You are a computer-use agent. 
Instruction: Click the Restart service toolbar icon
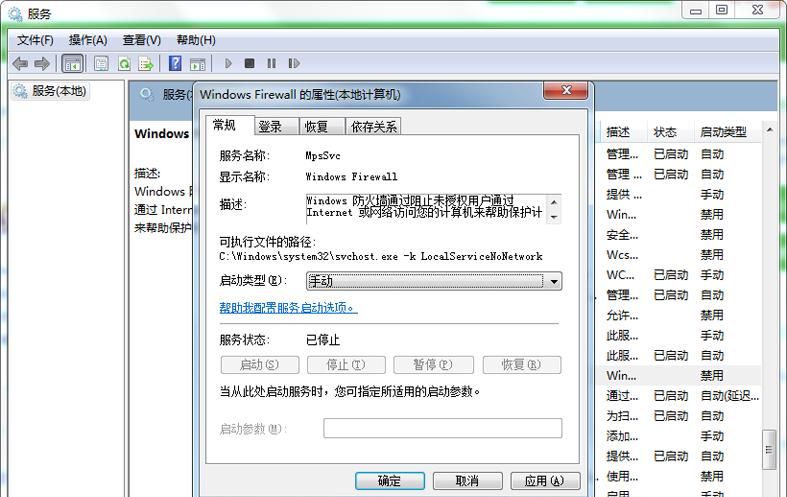[x=294, y=63]
